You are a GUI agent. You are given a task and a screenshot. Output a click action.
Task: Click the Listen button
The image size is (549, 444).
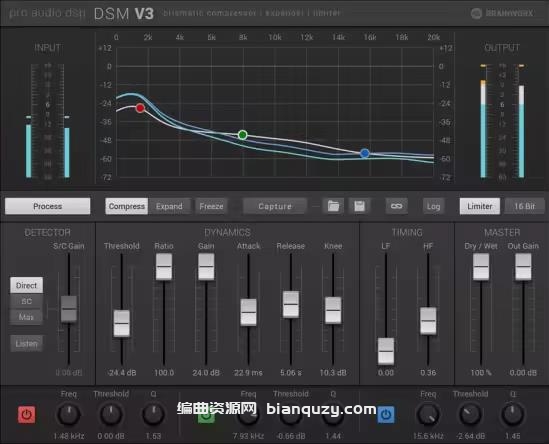point(27,344)
